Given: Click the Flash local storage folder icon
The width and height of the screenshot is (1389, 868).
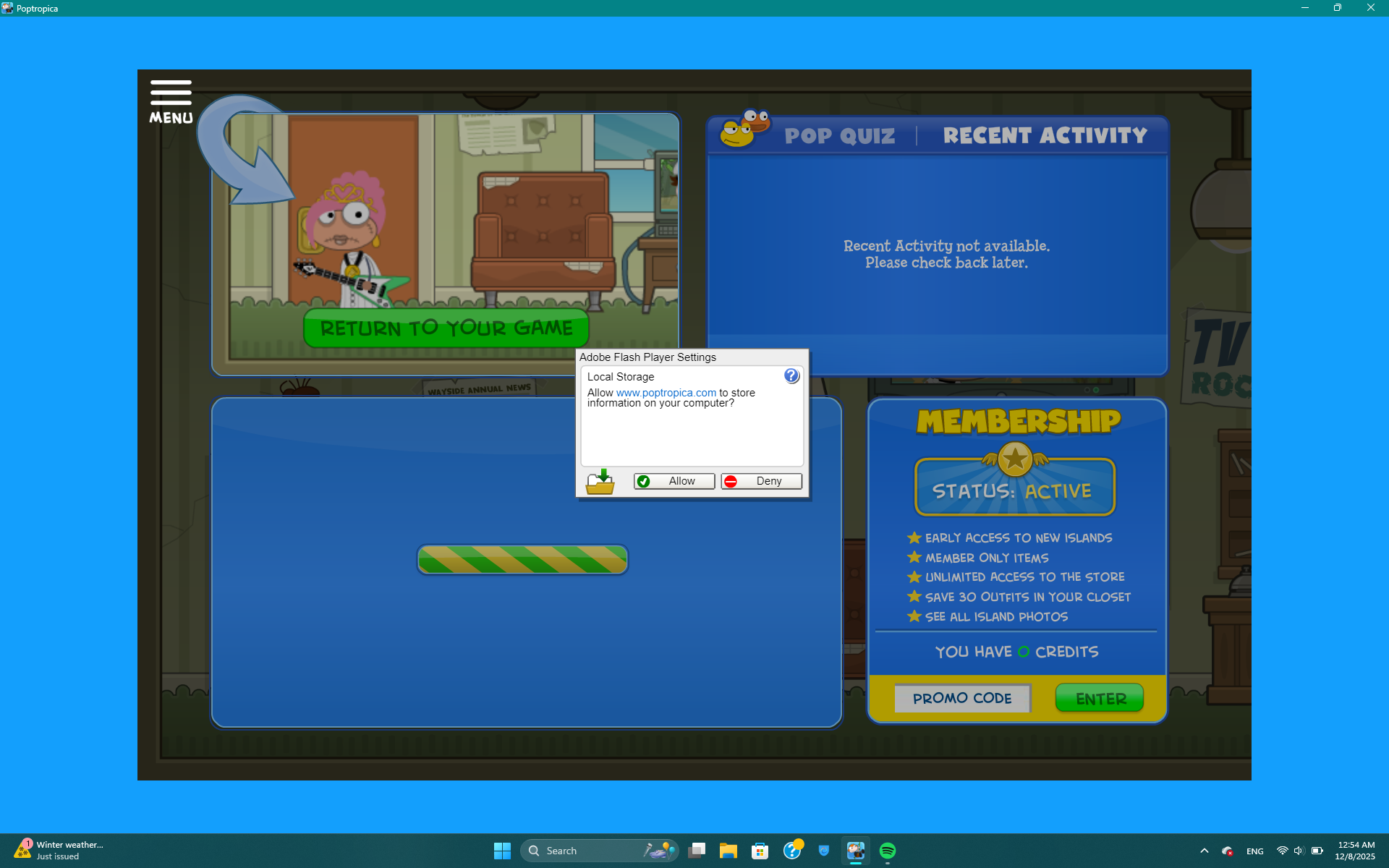Looking at the screenshot, I should point(600,482).
